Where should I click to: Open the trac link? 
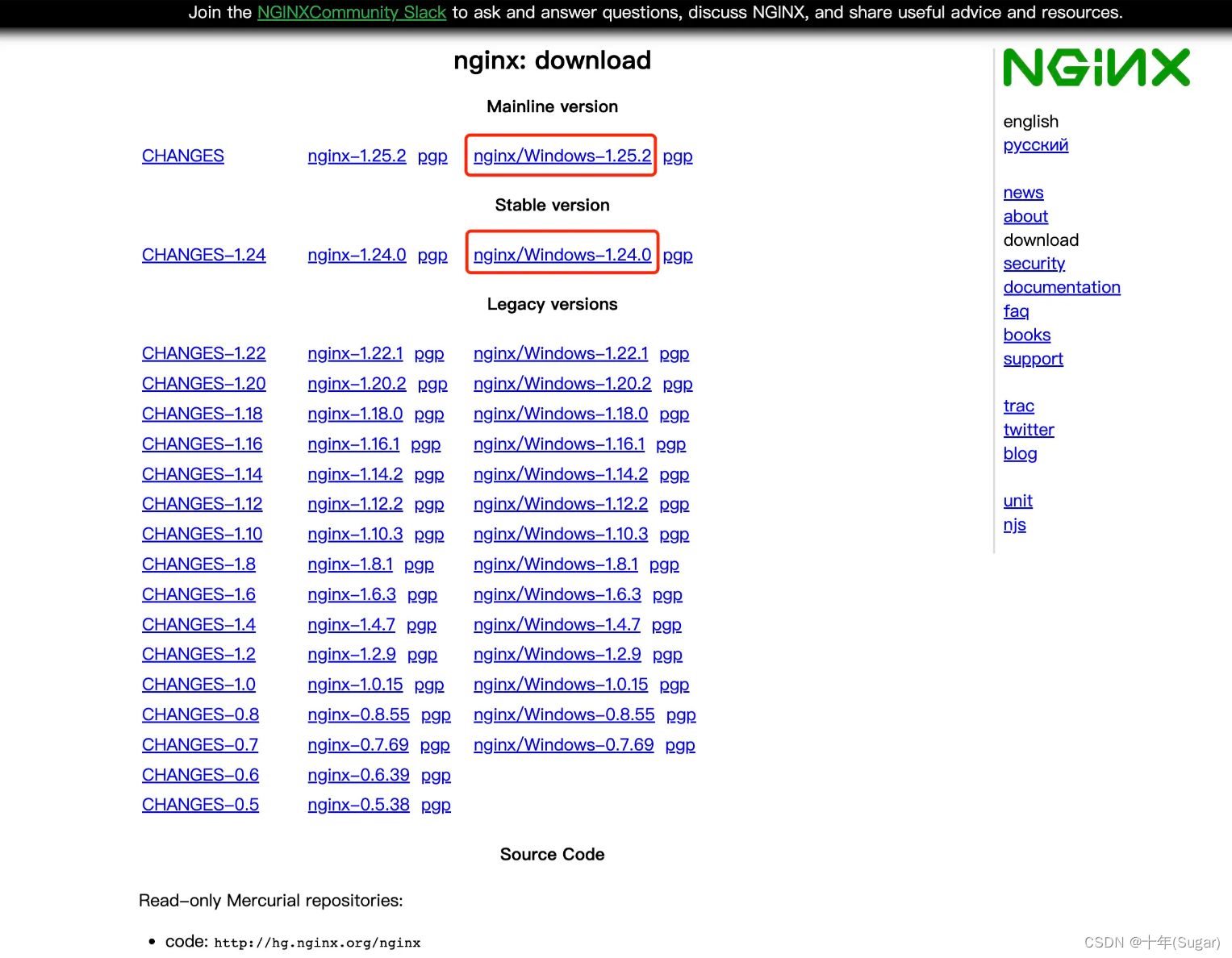(1018, 406)
